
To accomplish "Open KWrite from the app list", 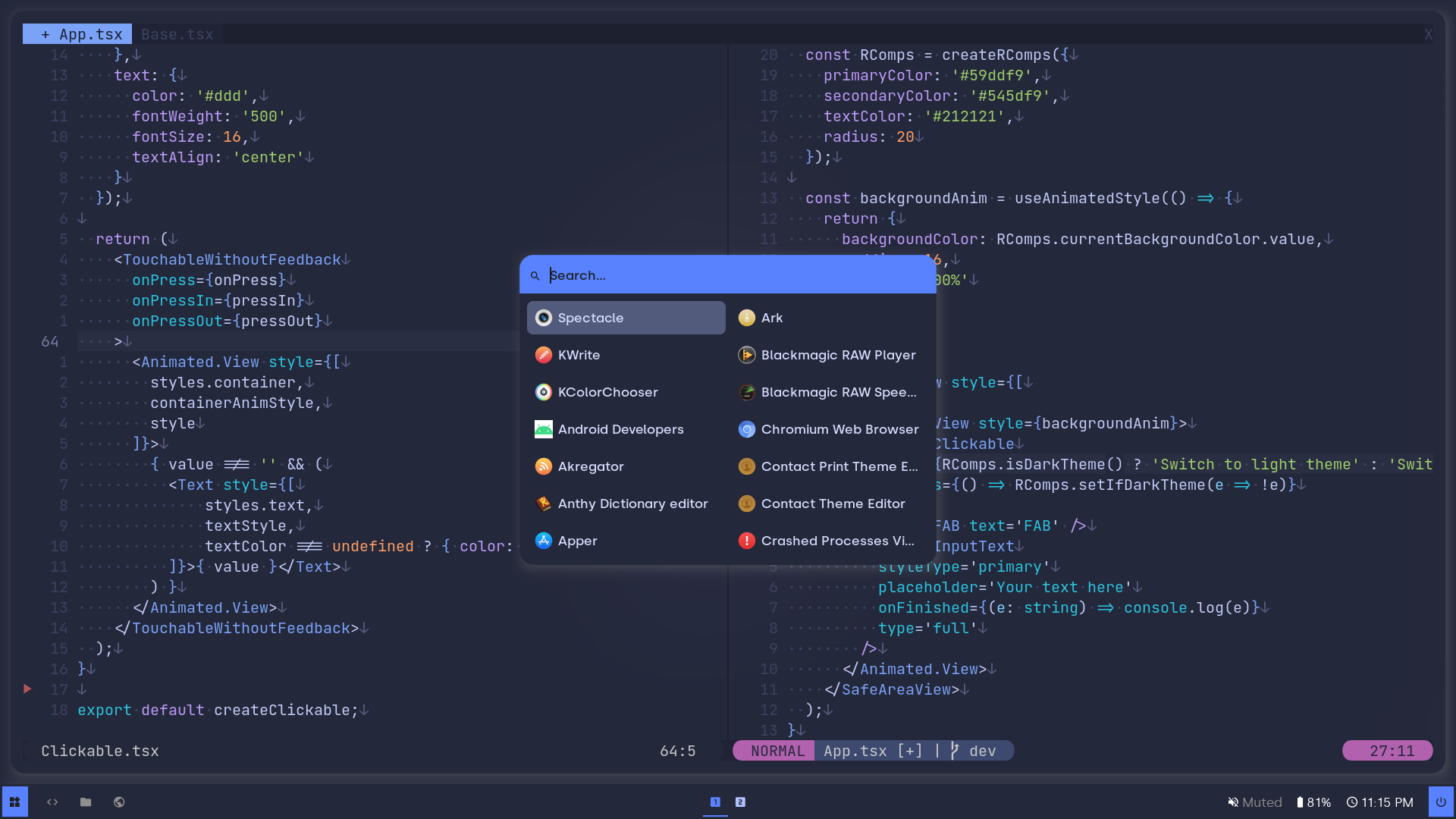I will point(578,355).
